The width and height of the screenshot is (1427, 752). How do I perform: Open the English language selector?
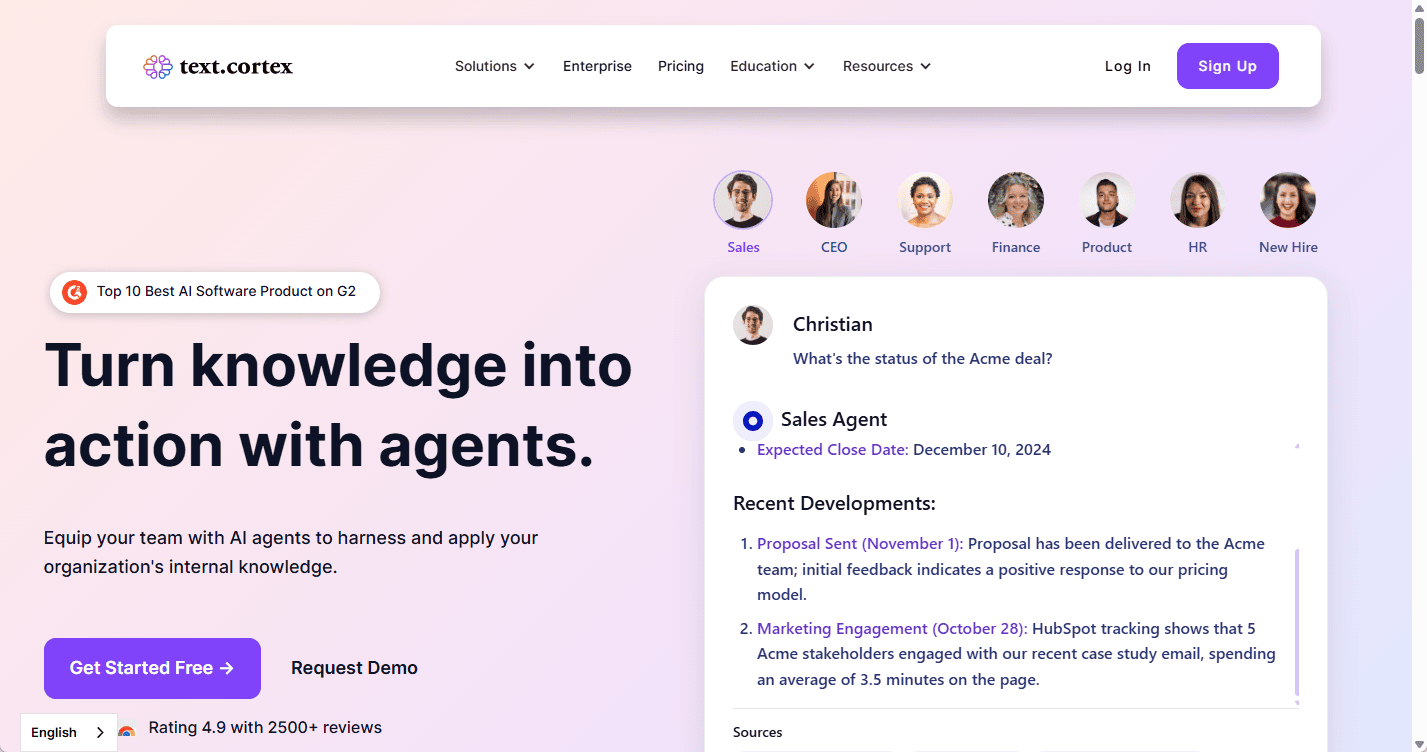click(67, 732)
